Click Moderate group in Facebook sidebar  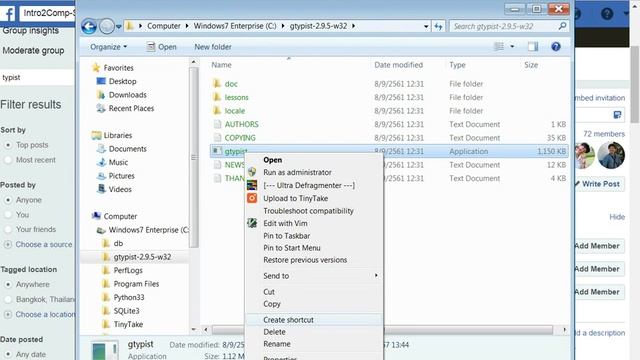[x=33, y=51]
